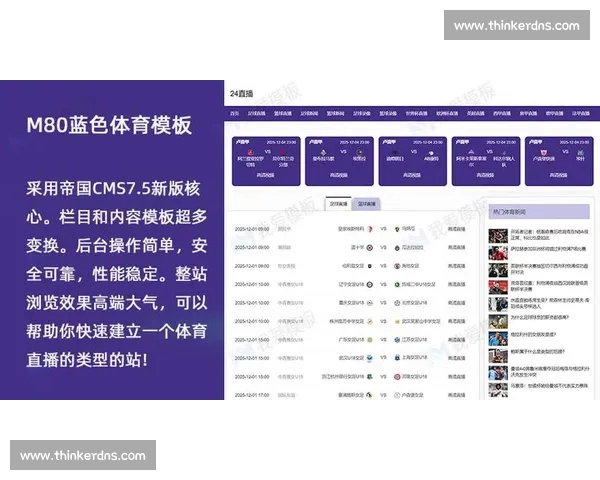Click 高清视频 in the third match card
Screen dimensions: 600x480
tap(412, 175)
